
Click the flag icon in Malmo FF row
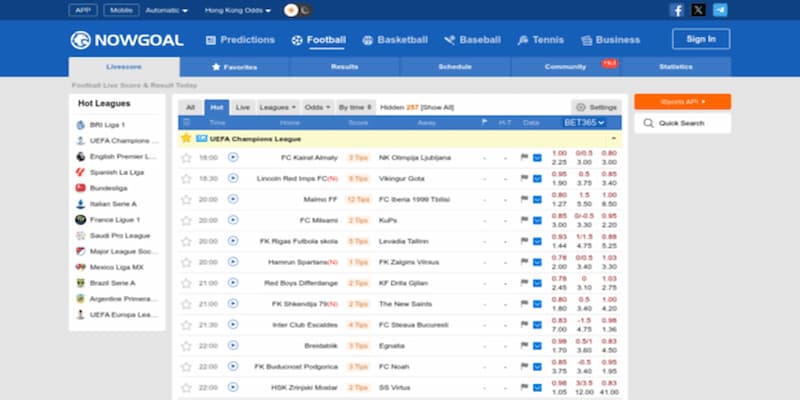point(524,199)
